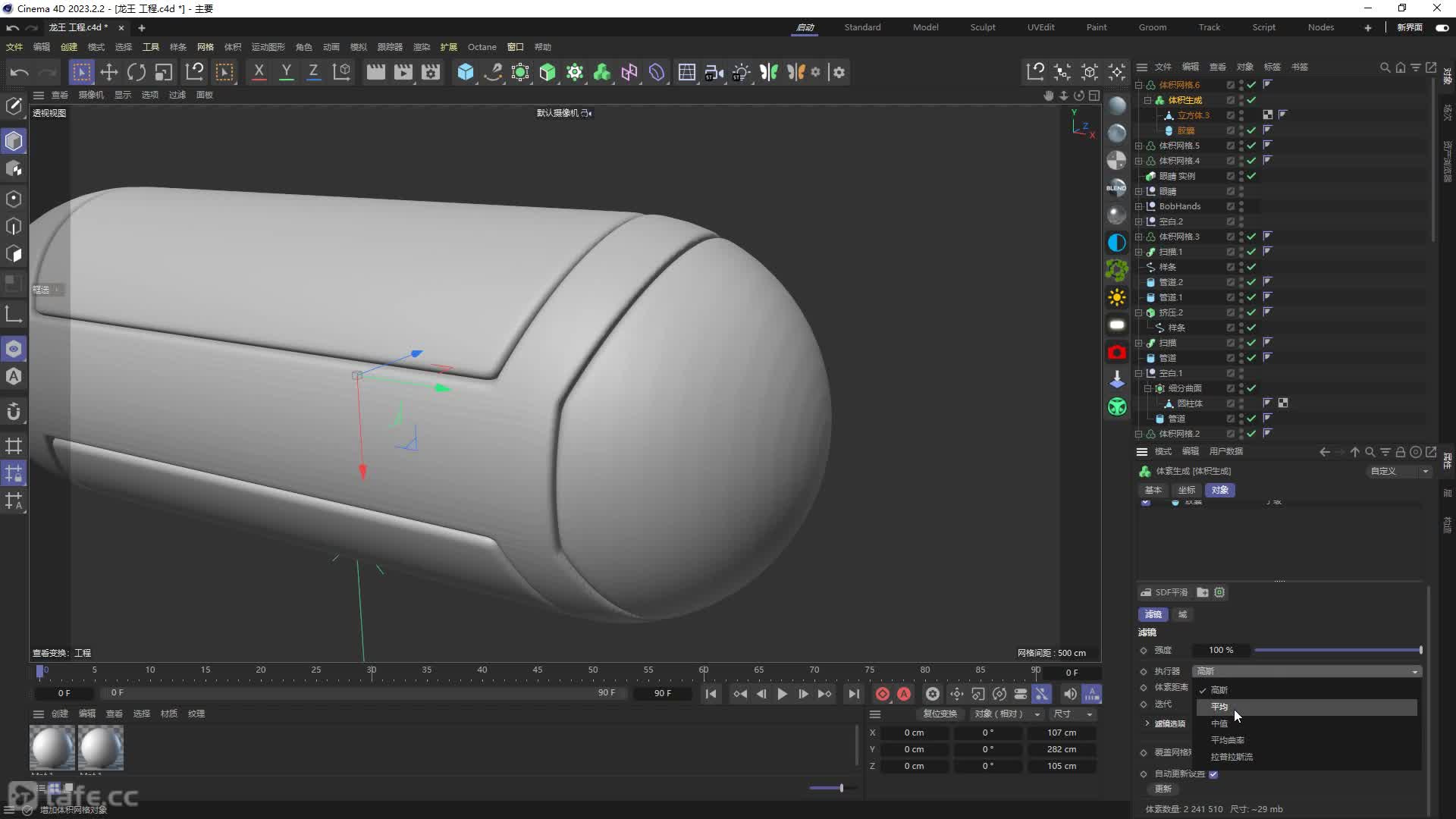Screen dimensions: 1456x819
Task: Expand the BobHands tree node
Action: pos(1139,206)
